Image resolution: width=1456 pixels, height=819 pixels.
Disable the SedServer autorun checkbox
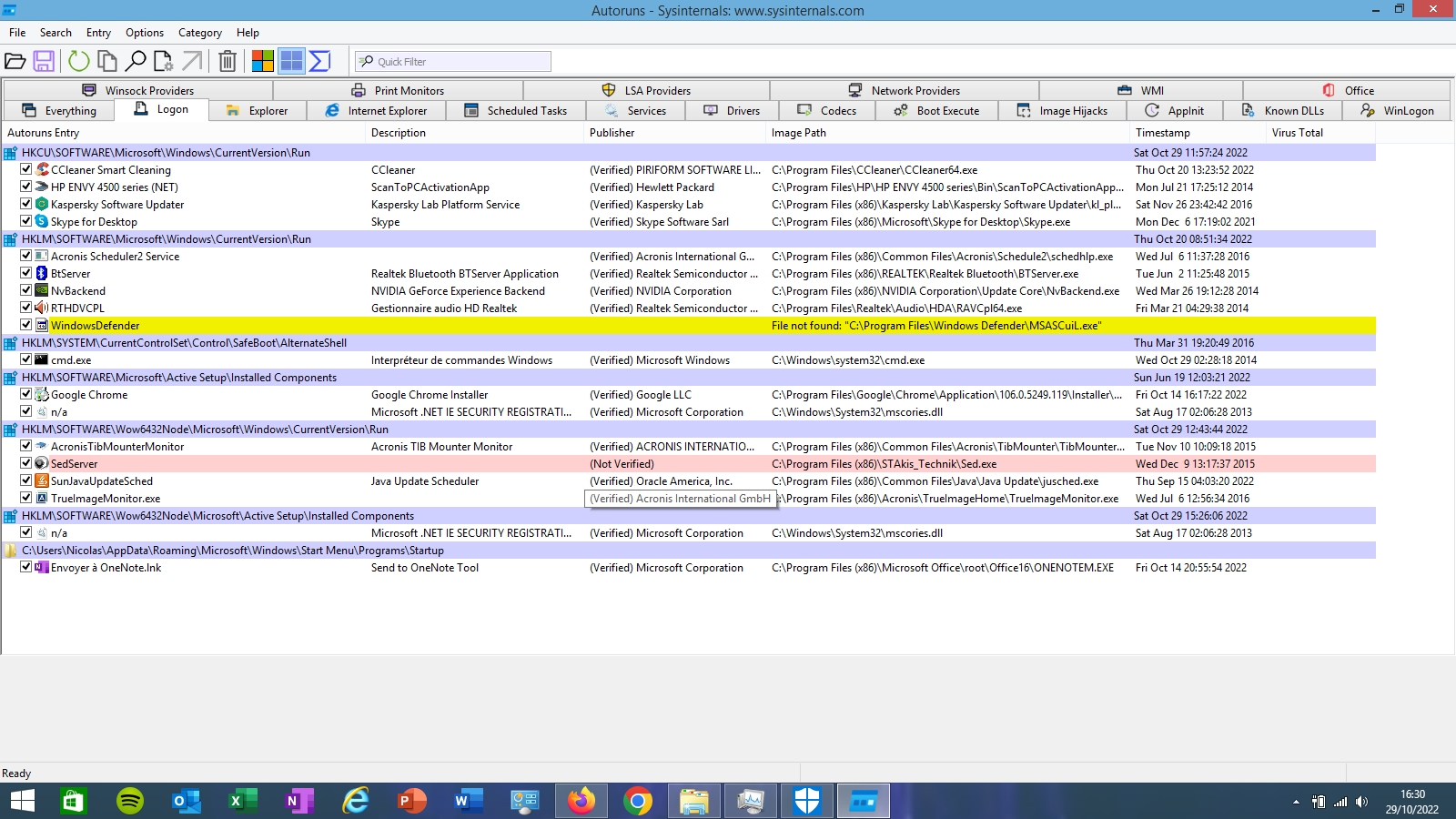26,463
